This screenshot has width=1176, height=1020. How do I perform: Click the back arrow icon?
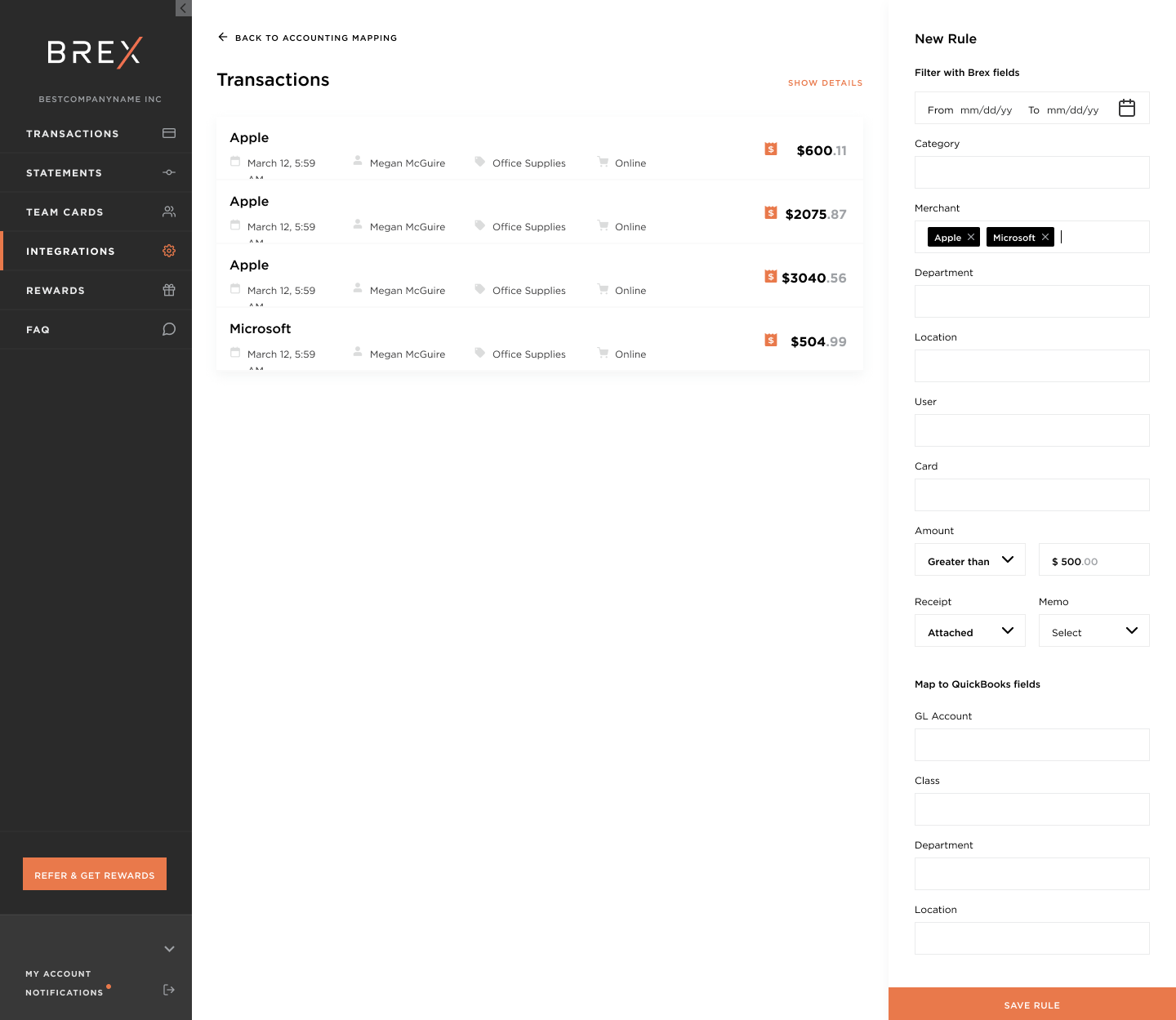[222, 37]
